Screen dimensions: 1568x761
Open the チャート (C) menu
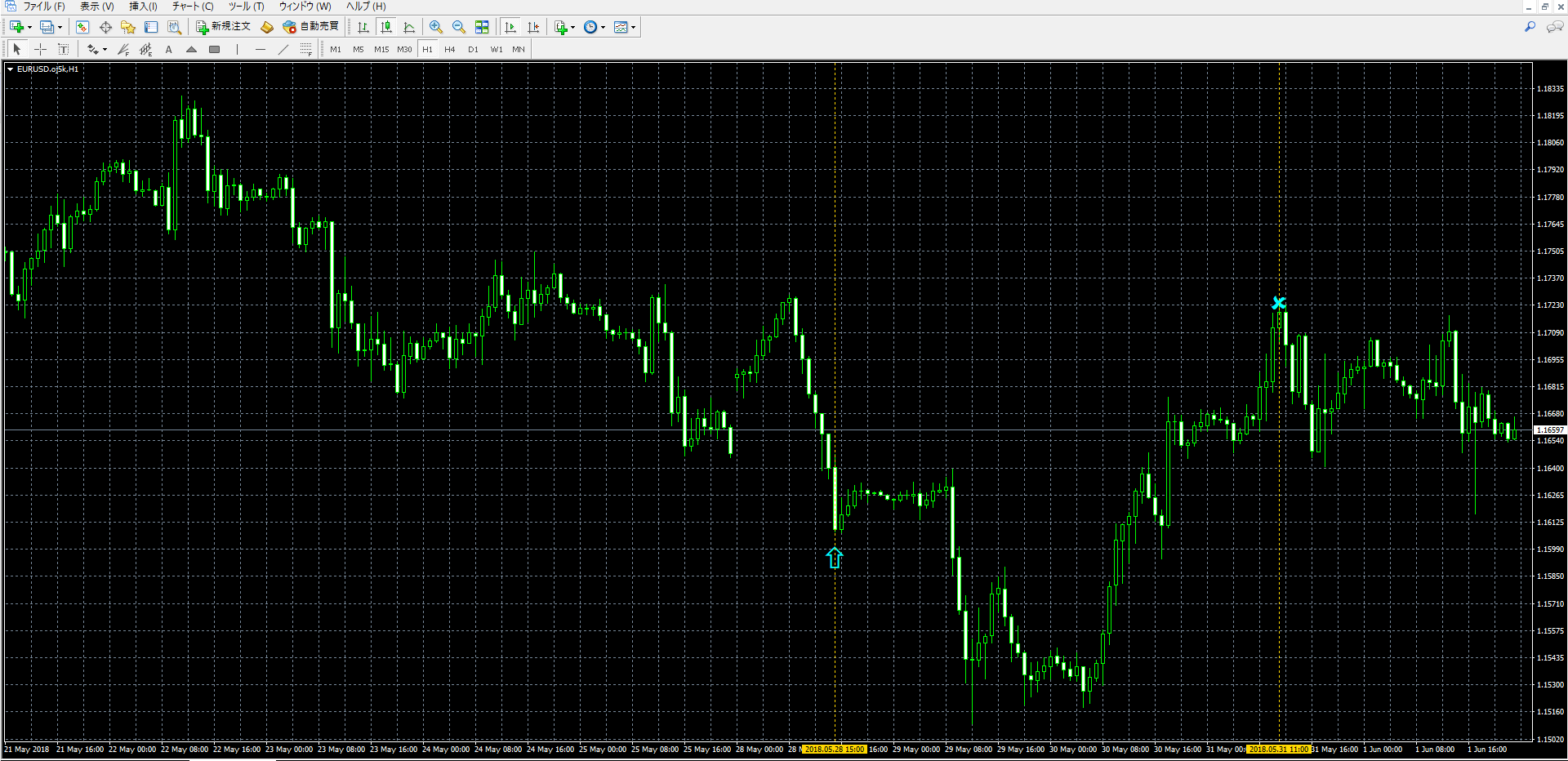[x=193, y=7]
